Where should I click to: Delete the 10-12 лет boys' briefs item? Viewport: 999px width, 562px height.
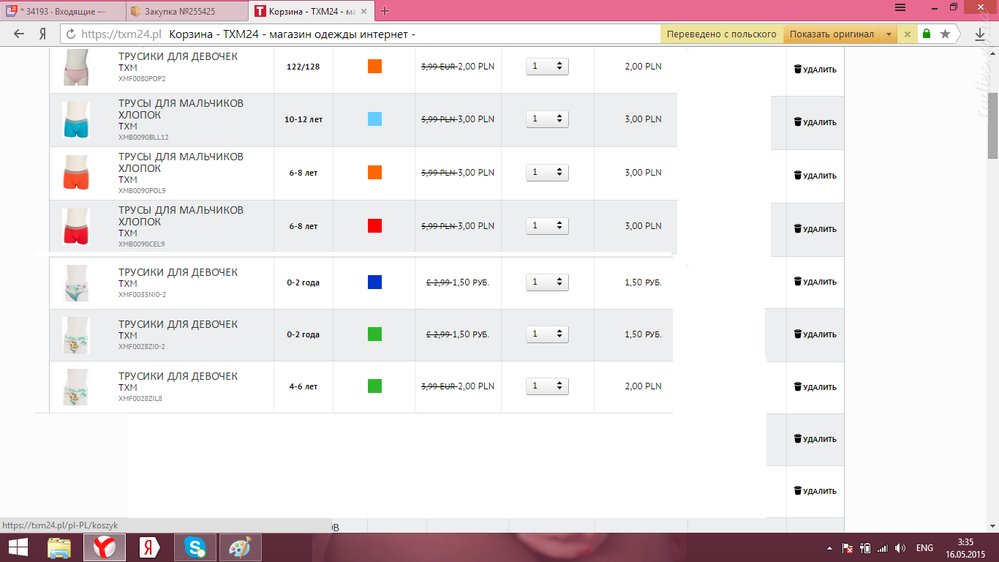point(815,122)
